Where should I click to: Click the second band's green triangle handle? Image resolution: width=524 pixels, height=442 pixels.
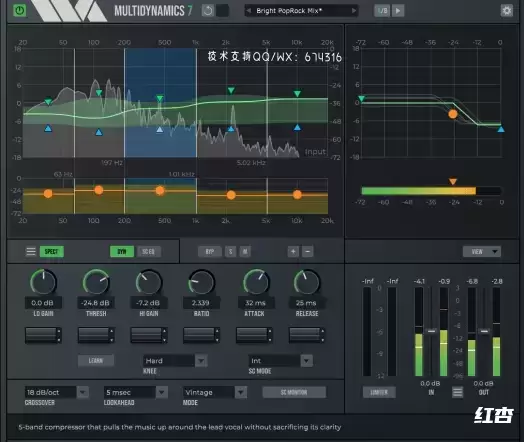[x=99, y=93]
